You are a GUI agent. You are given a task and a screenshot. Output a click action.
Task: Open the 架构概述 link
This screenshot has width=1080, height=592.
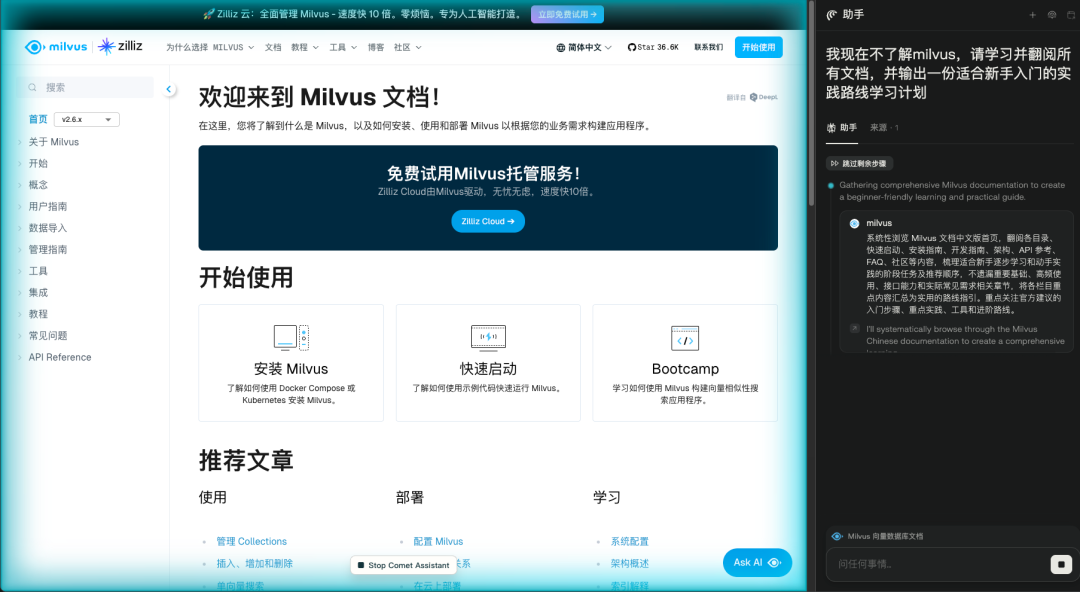[x=630, y=563]
